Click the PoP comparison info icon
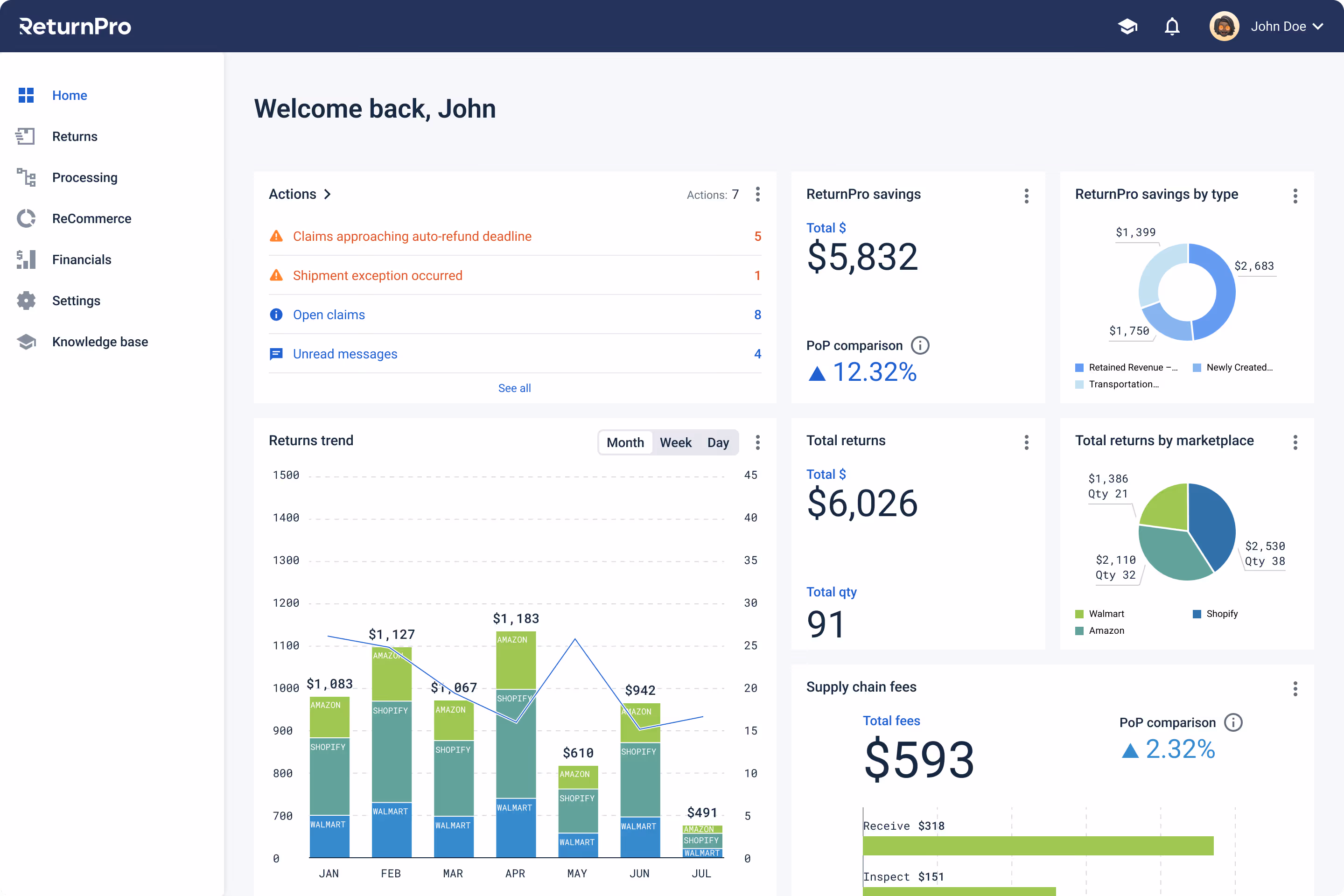This screenshot has height=896, width=1344. pyautogui.click(x=920, y=345)
